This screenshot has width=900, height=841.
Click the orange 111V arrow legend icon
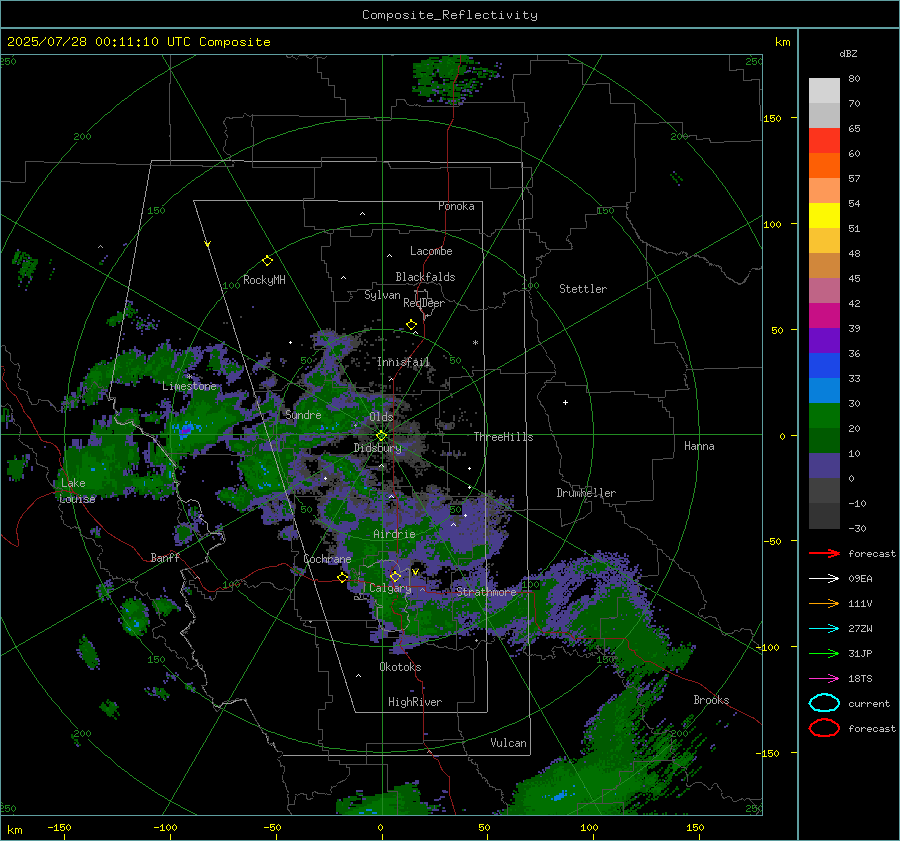[824, 603]
